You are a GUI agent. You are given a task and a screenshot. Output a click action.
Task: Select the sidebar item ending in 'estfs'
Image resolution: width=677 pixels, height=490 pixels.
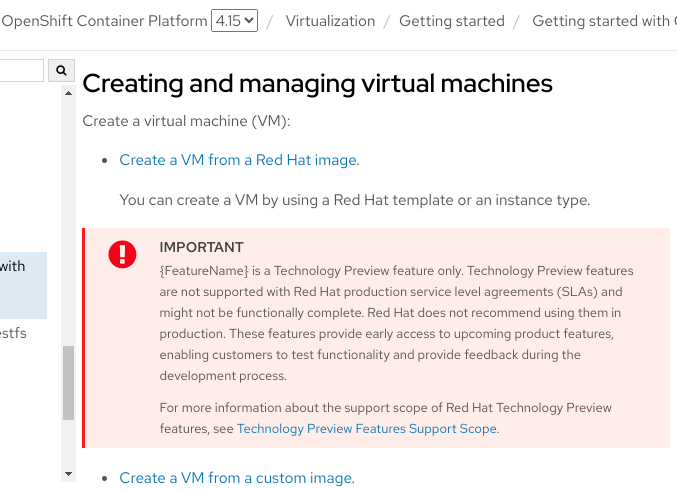pyautogui.click(x=13, y=333)
